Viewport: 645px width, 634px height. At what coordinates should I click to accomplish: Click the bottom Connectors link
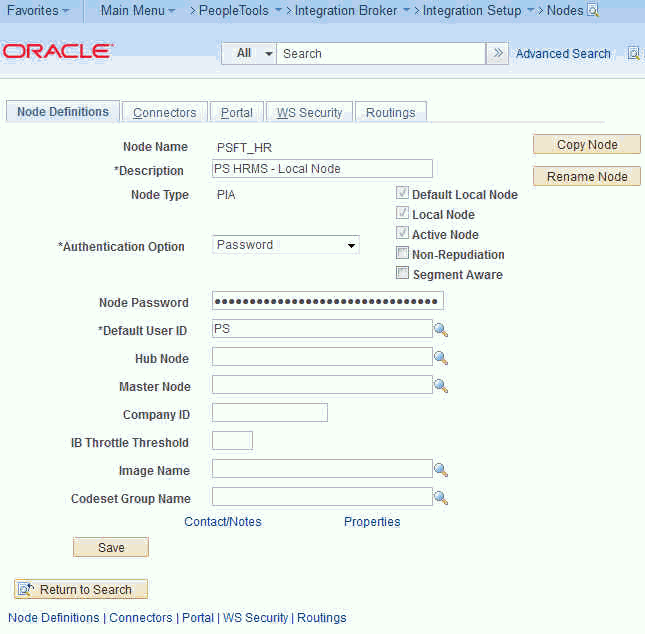141,618
